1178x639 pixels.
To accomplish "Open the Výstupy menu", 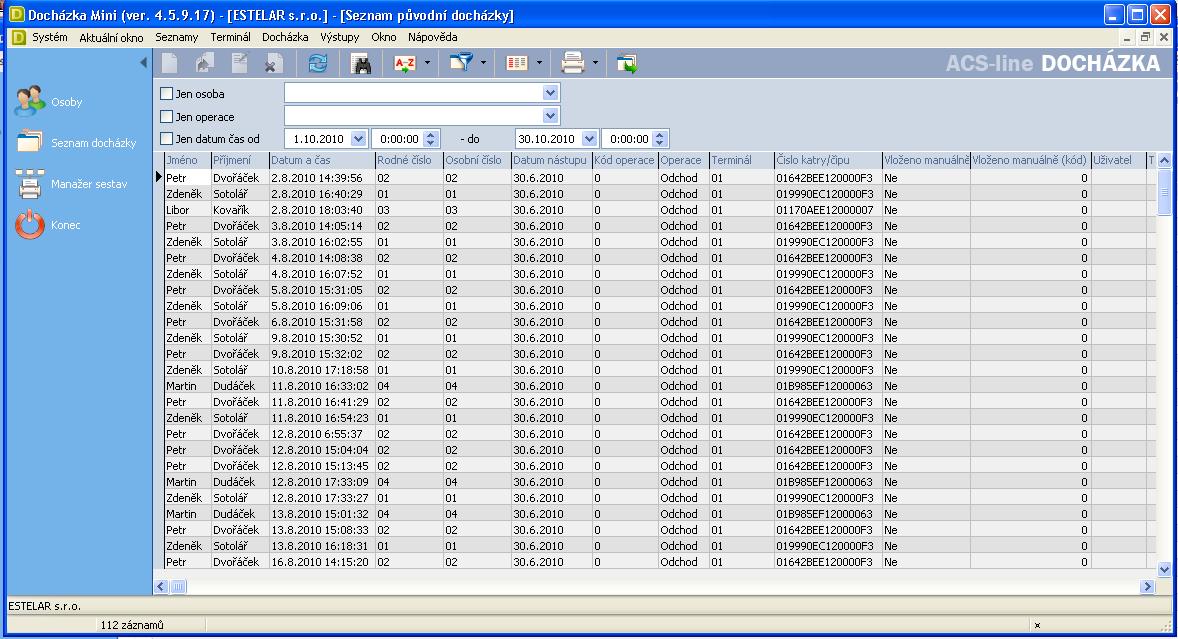I will (340, 37).
